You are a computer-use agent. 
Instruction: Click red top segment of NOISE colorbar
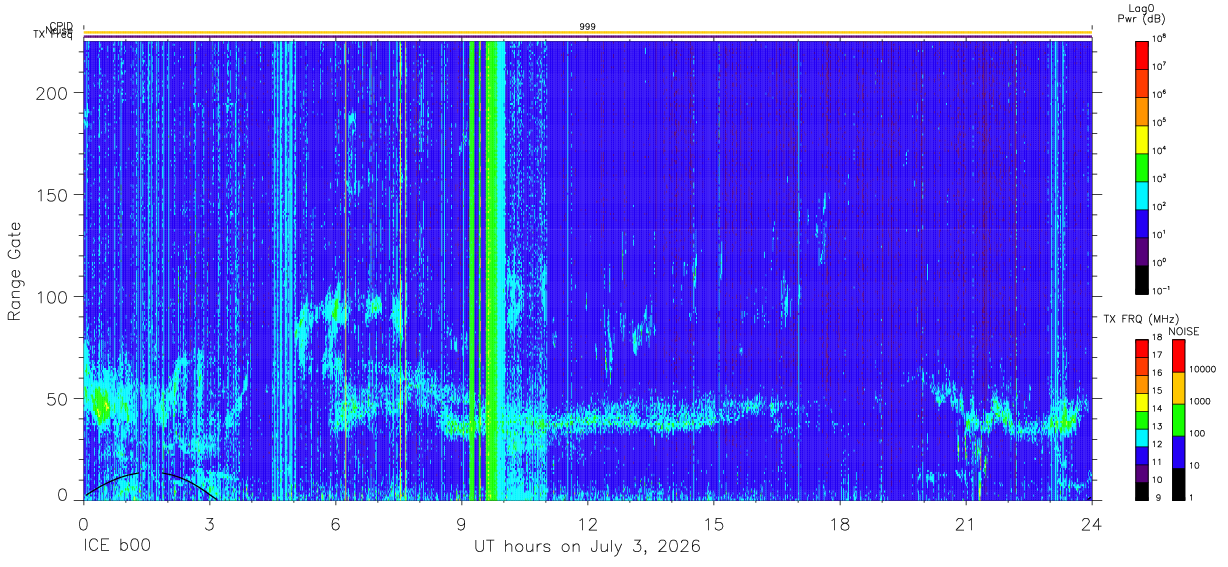(x=1179, y=356)
